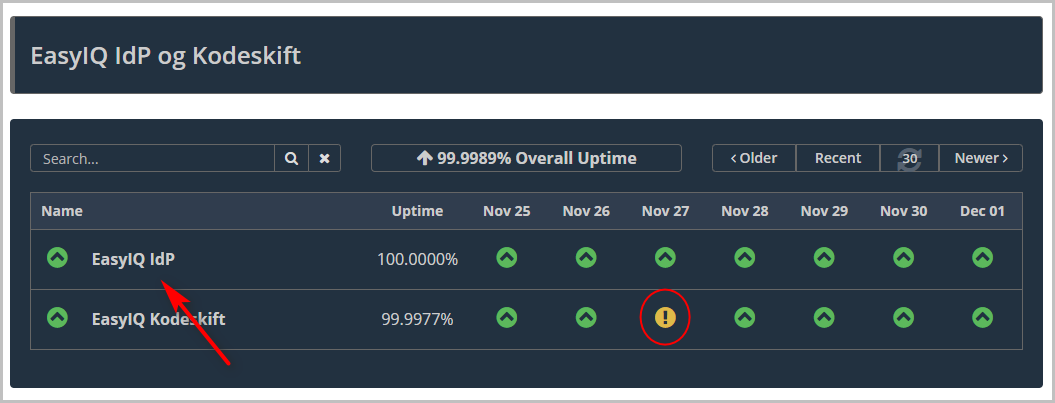Open EasyIQ IdP Nov 30 status icon
This screenshot has width=1055, height=403.
pyautogui.click(x=904, y=258)
